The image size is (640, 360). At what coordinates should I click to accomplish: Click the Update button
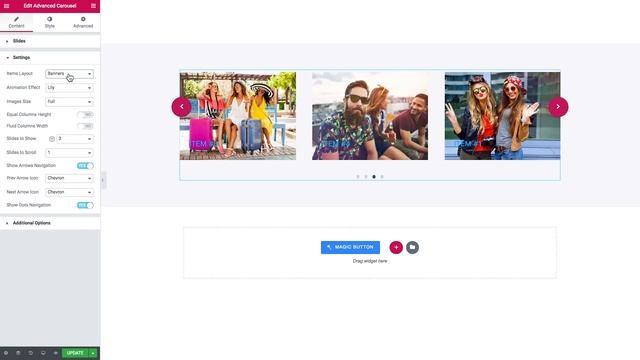pyautogui.click(x=75, y=353)
